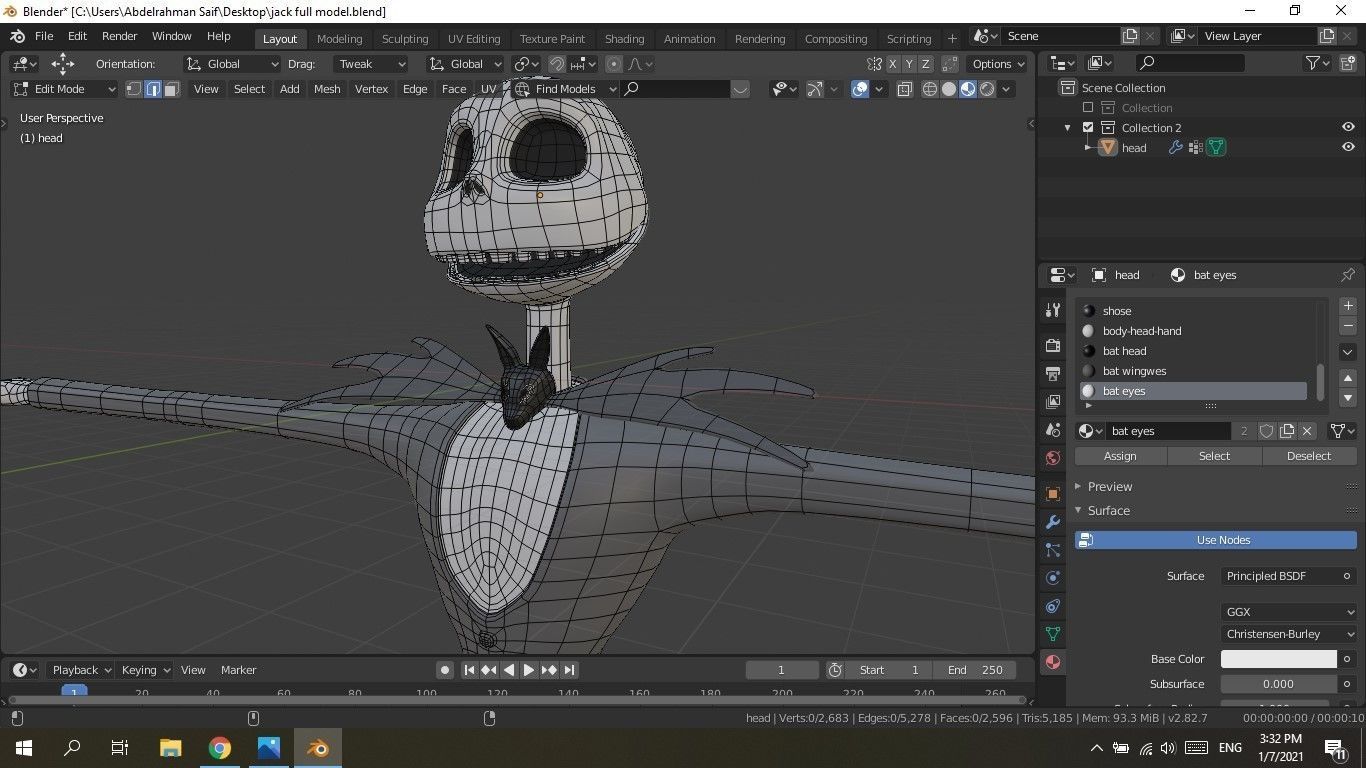This screenshot has width=1366, height=768.
Task: Open the Christensen-Burley dropdown
Action: pyautogui.click(x=1289, y=634)
